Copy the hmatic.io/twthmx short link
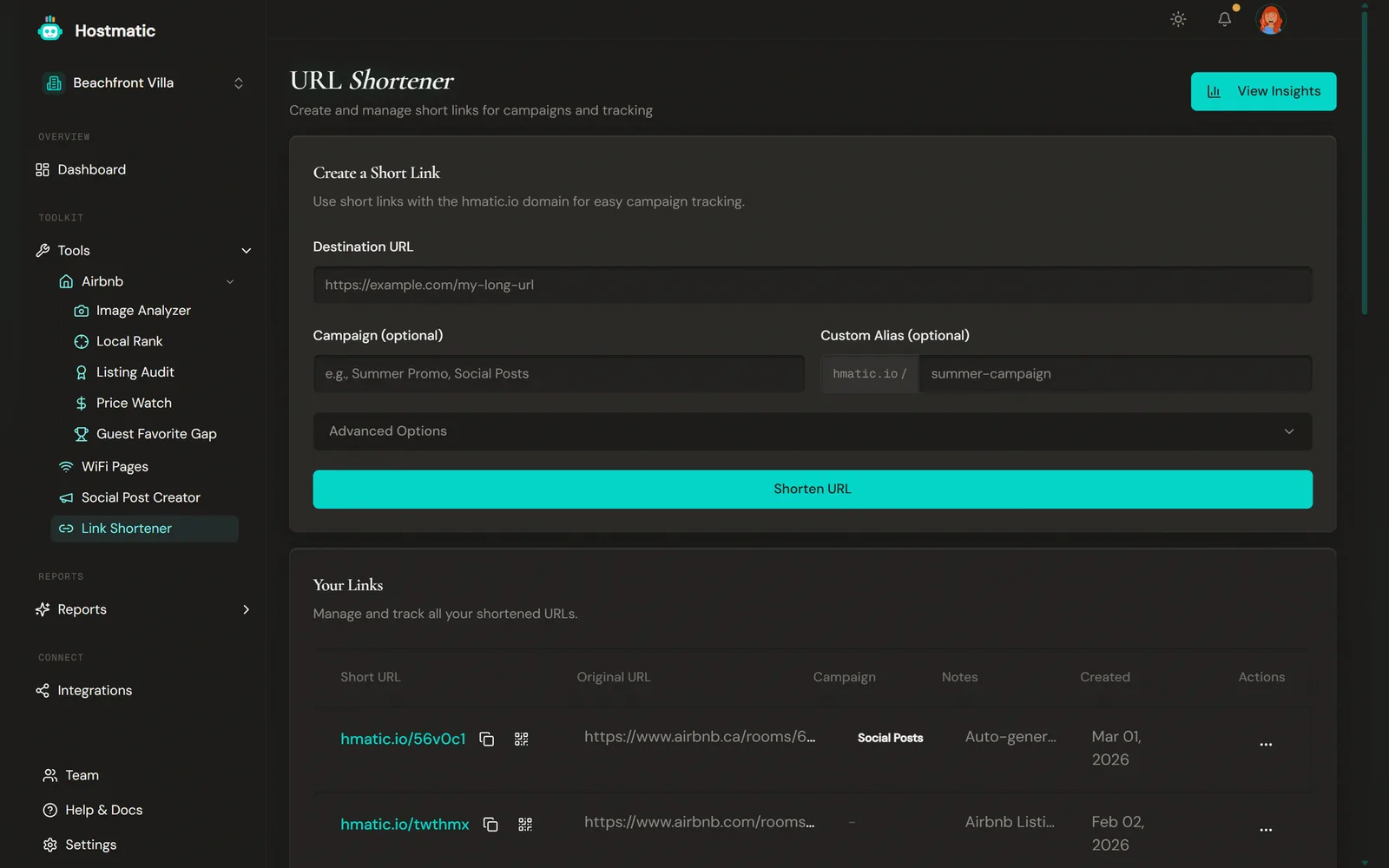Image resolution: width=1389 pixels, height=868 pixels. pos(490,824)
